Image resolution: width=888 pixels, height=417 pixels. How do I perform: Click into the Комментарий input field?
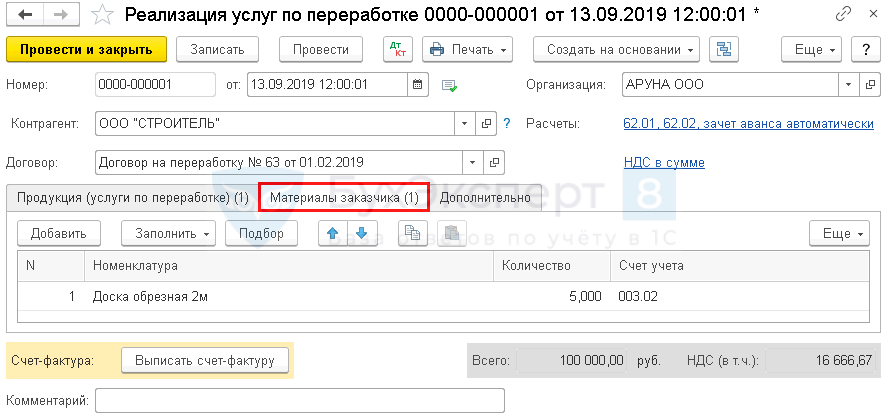[x=300, y=400]
